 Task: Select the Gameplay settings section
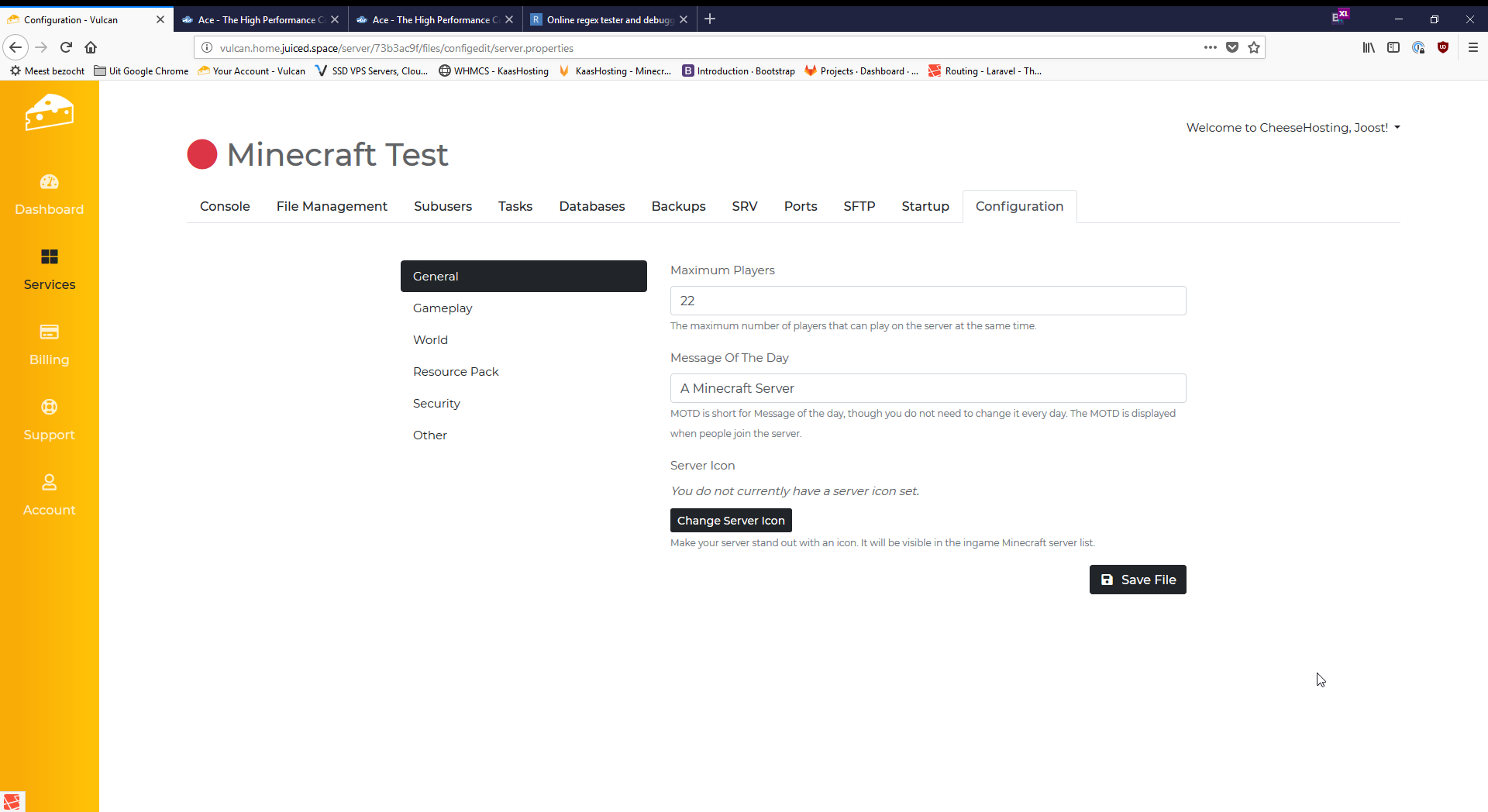[x=443, y=308]
